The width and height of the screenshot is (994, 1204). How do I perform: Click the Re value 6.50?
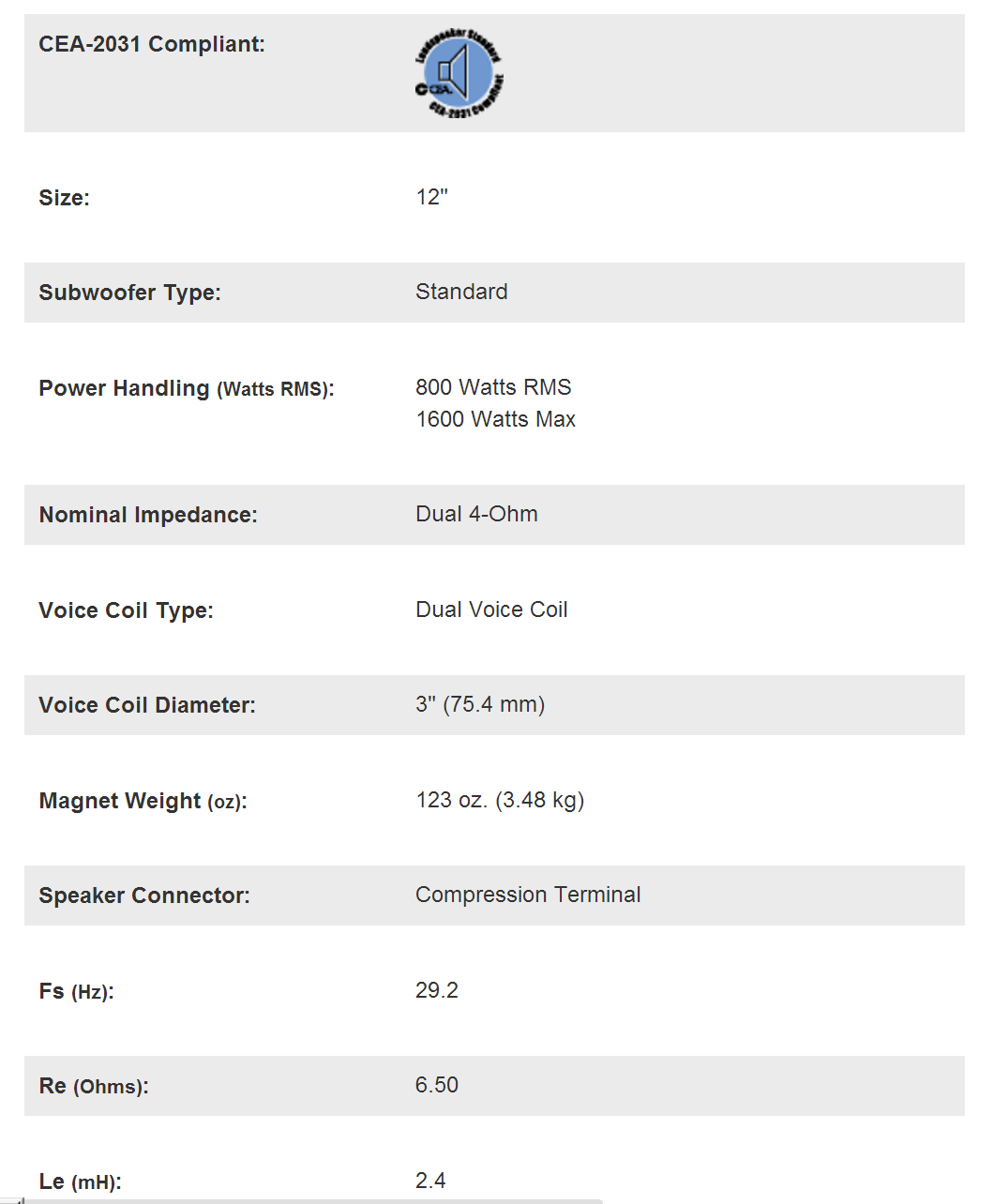437,1085
